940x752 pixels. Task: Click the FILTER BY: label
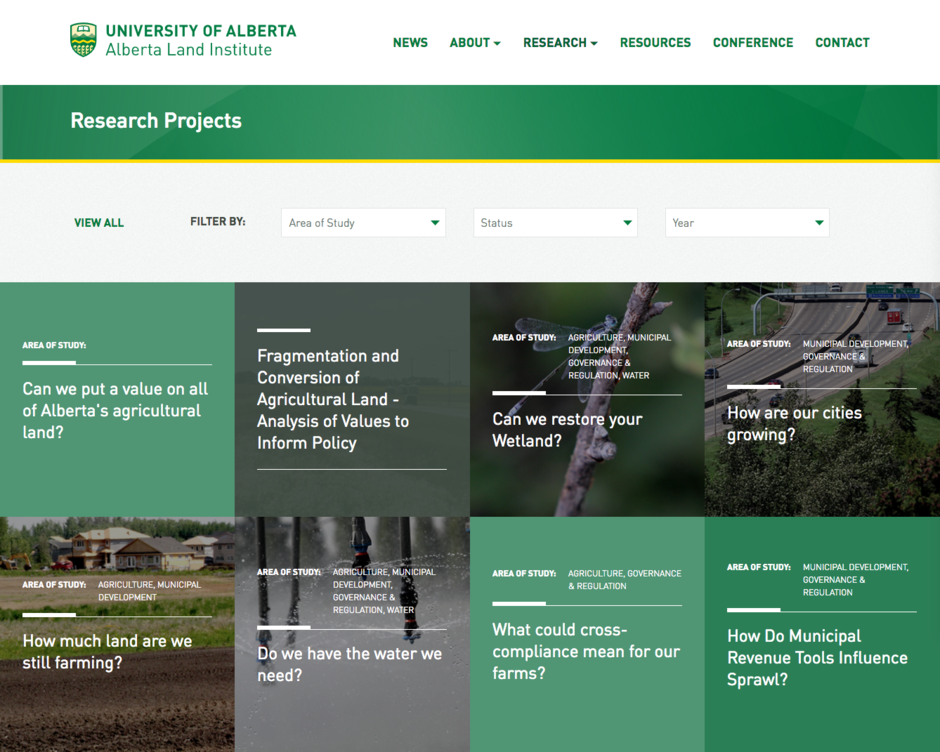218,222
